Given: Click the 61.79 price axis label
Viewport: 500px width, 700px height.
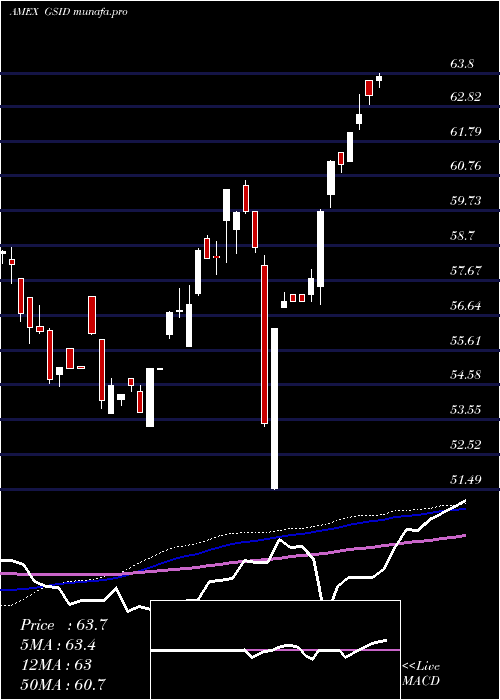Looking at the screenshot, I should coord(465,132).
